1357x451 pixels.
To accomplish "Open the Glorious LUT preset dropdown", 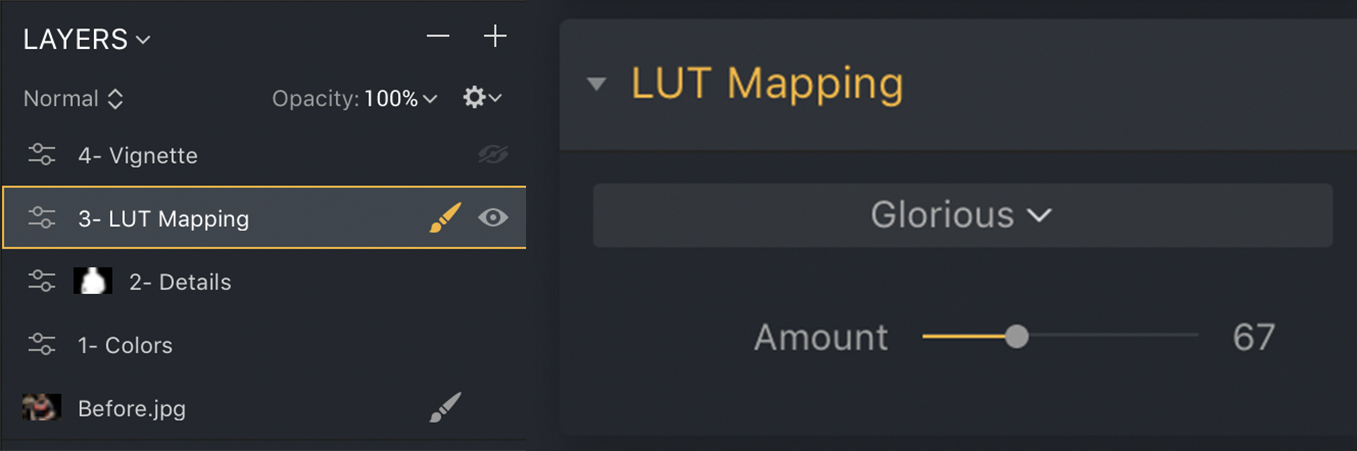I will click(961, 215).
